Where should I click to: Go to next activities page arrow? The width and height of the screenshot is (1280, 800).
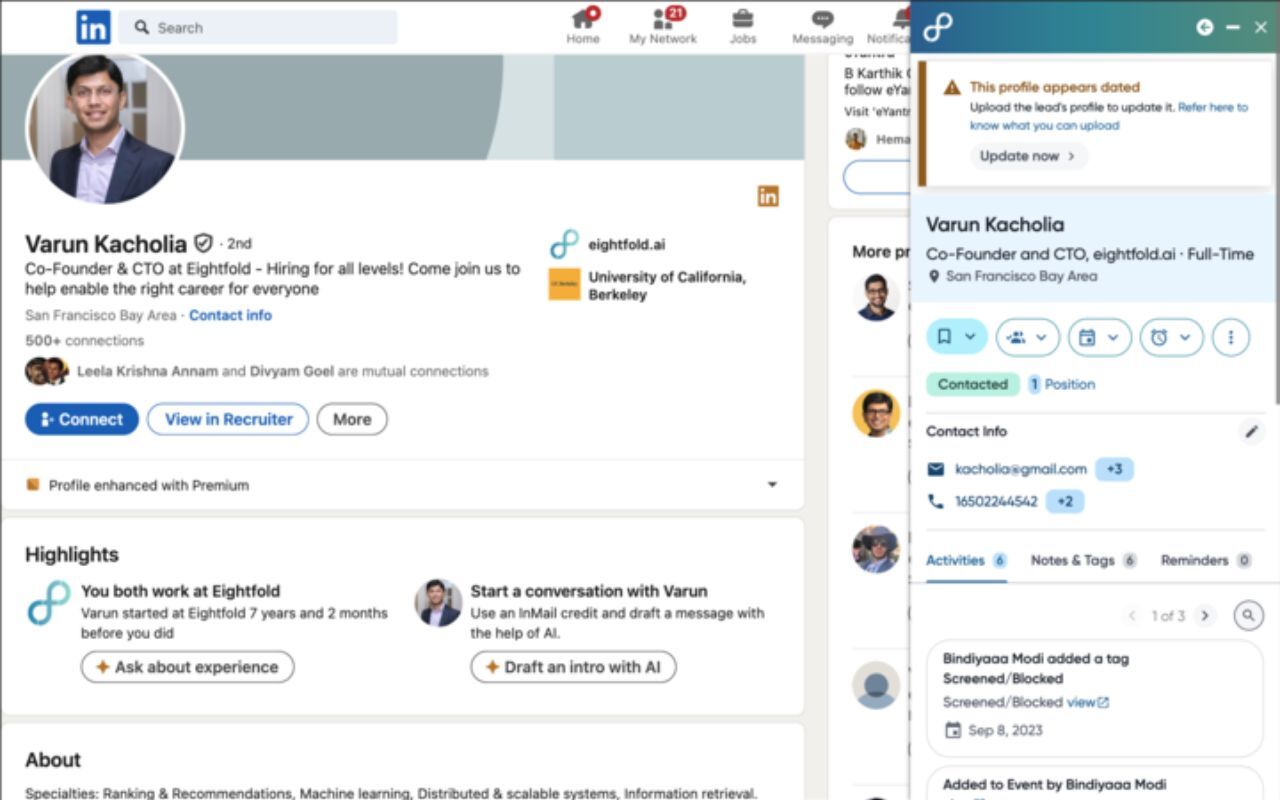click(x=1205, y=615)
